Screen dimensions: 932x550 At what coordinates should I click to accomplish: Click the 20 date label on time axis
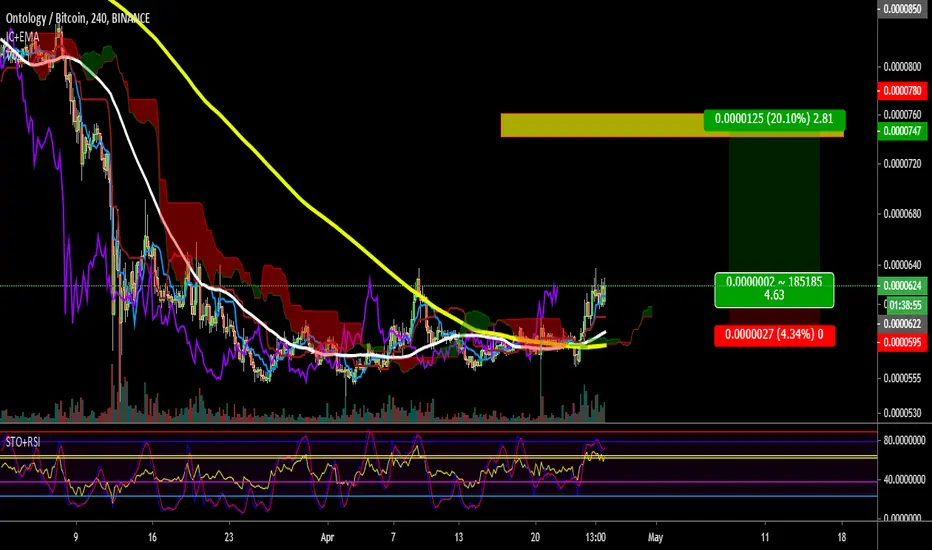point(536,537)
